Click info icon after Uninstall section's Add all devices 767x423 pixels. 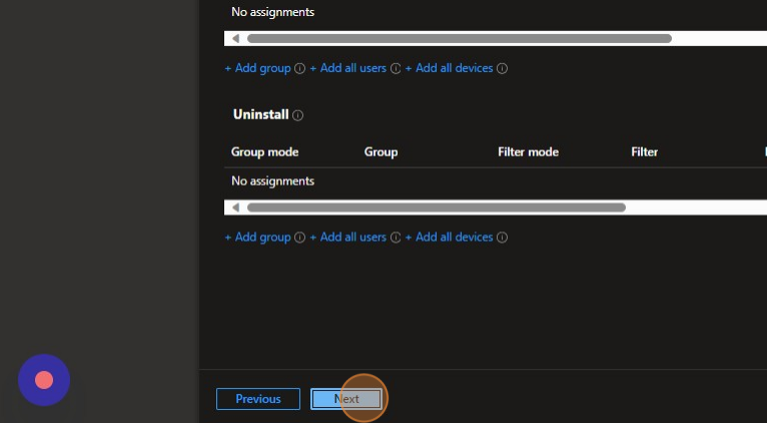[x=502, y=238]
